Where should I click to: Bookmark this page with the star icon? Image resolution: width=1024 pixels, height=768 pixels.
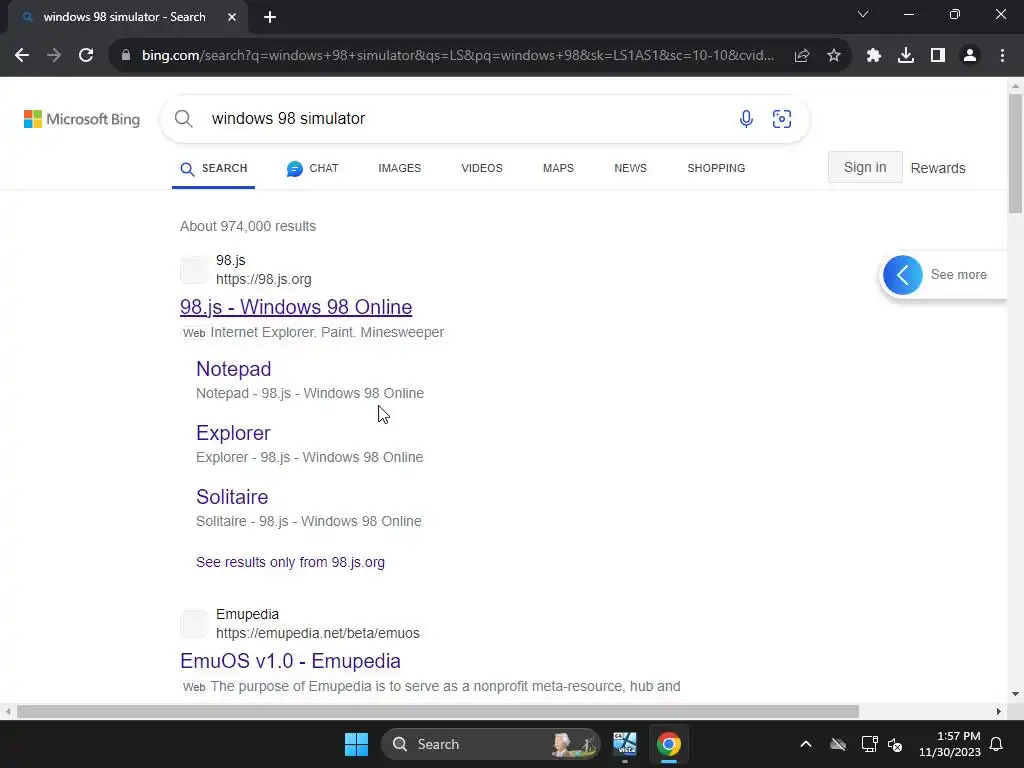pyautogui.click(x=834, y=56)
